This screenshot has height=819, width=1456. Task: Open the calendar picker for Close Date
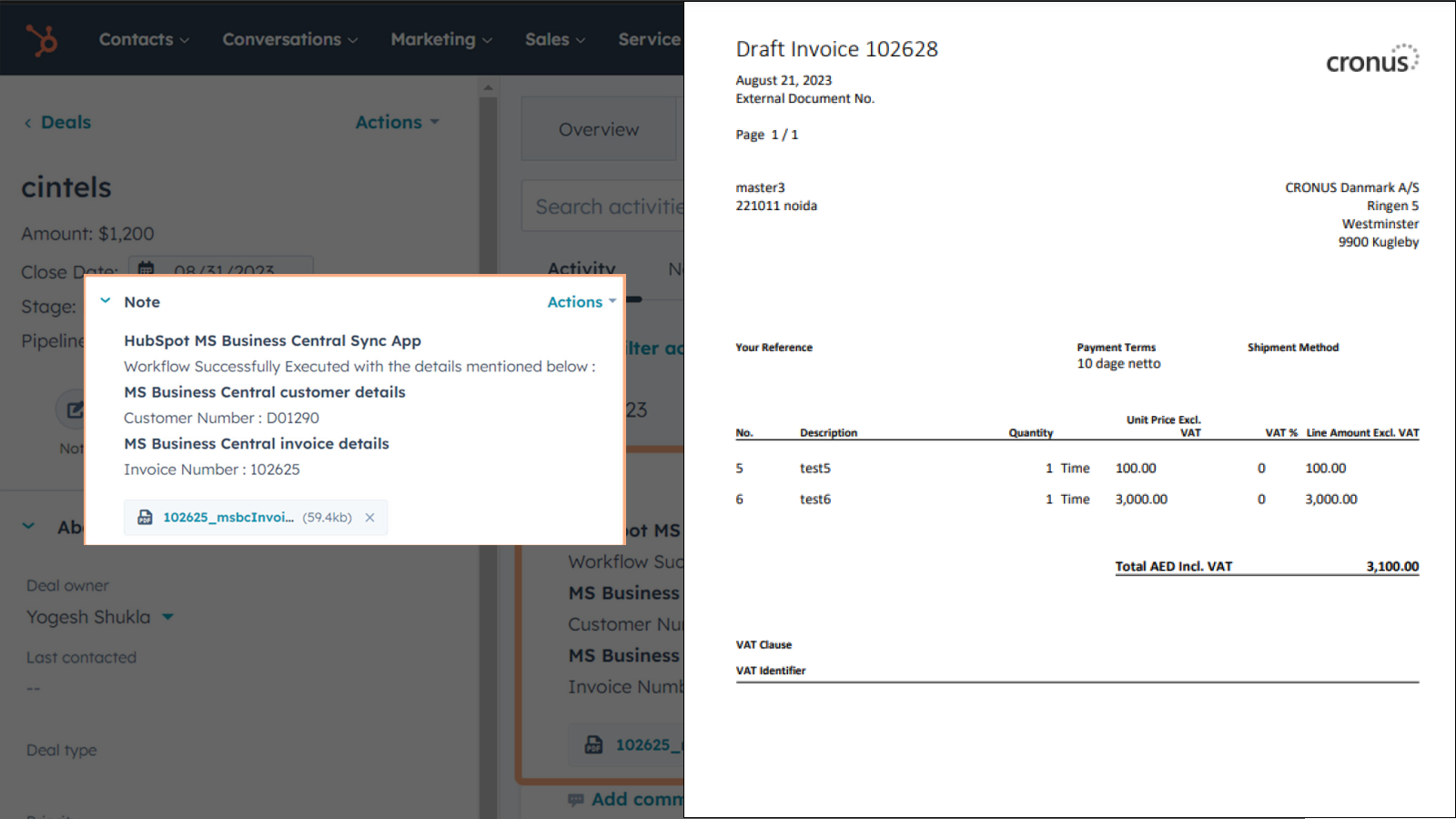(x=147, y=268)
